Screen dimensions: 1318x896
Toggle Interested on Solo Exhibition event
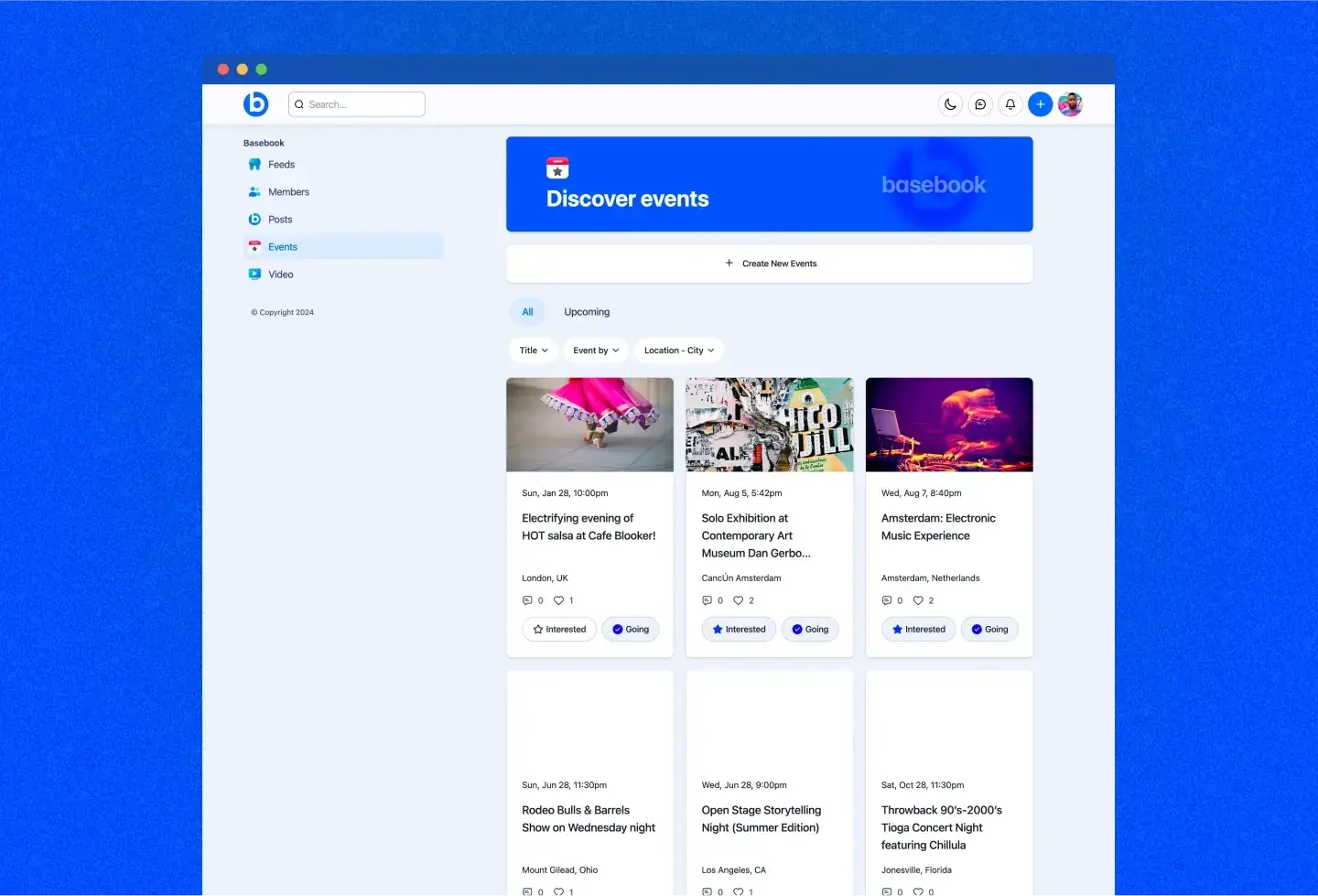(x=740, y=630)
